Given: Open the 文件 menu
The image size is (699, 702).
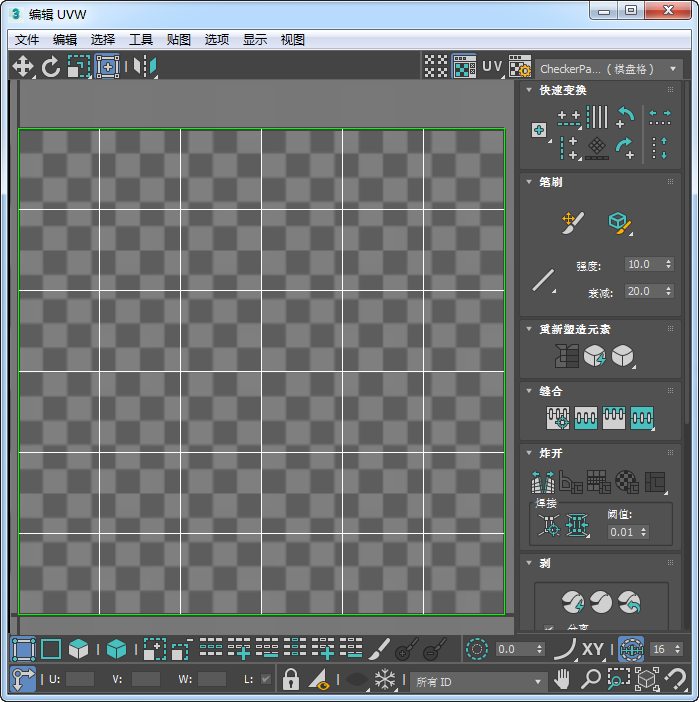Looking at the screenshot, I should [x=27, y=40].
